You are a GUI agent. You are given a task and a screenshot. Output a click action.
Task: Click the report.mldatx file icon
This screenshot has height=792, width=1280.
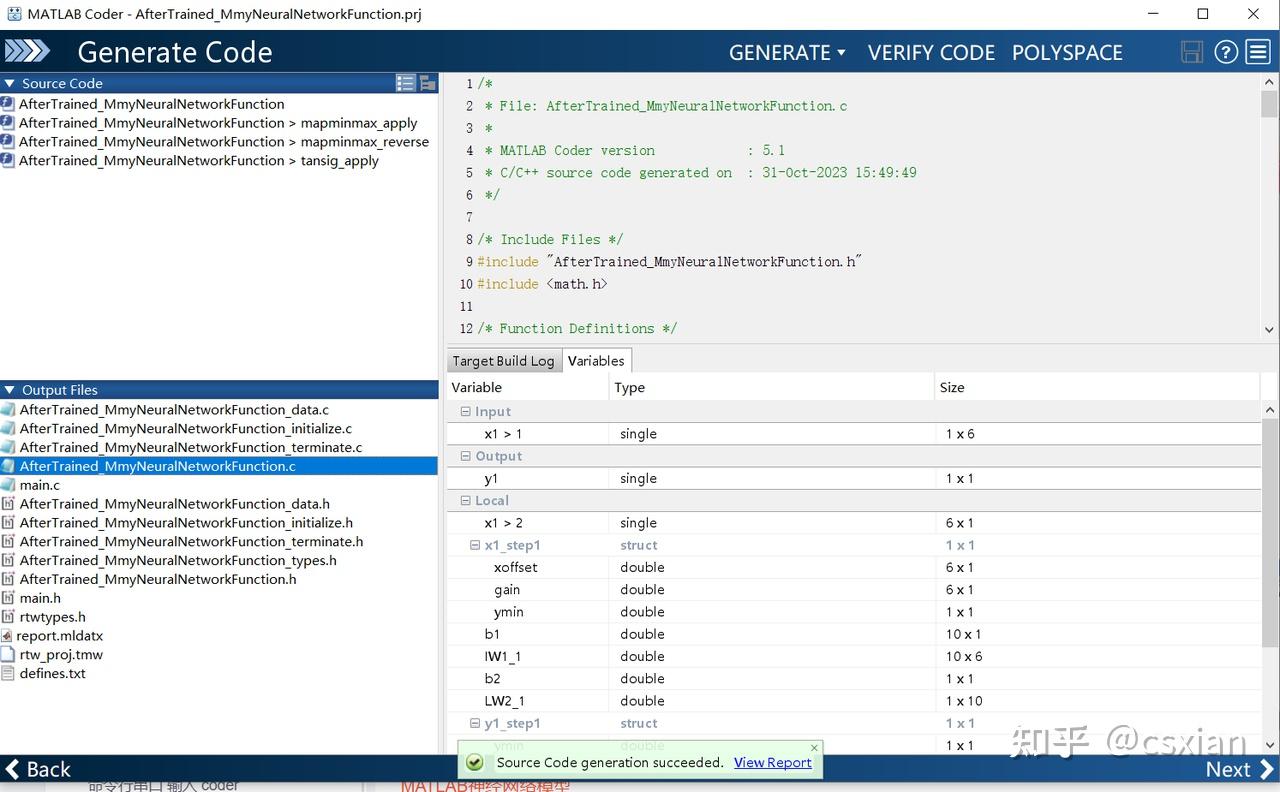click(x=8, y=636)
